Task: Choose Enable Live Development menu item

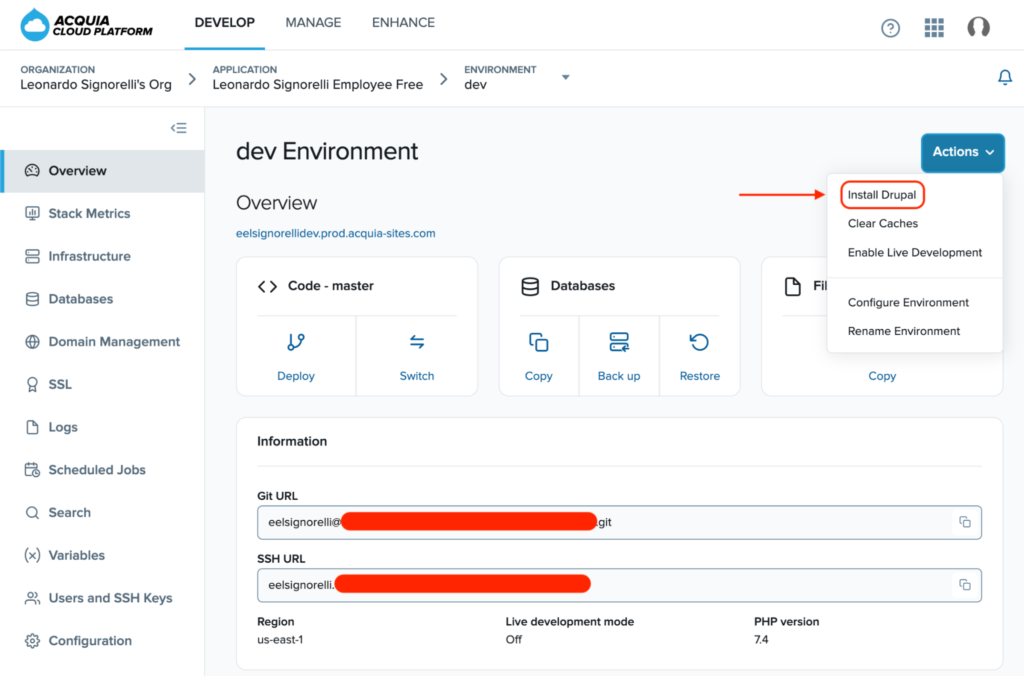Action: pyautogui.click(x=914, y=253)
